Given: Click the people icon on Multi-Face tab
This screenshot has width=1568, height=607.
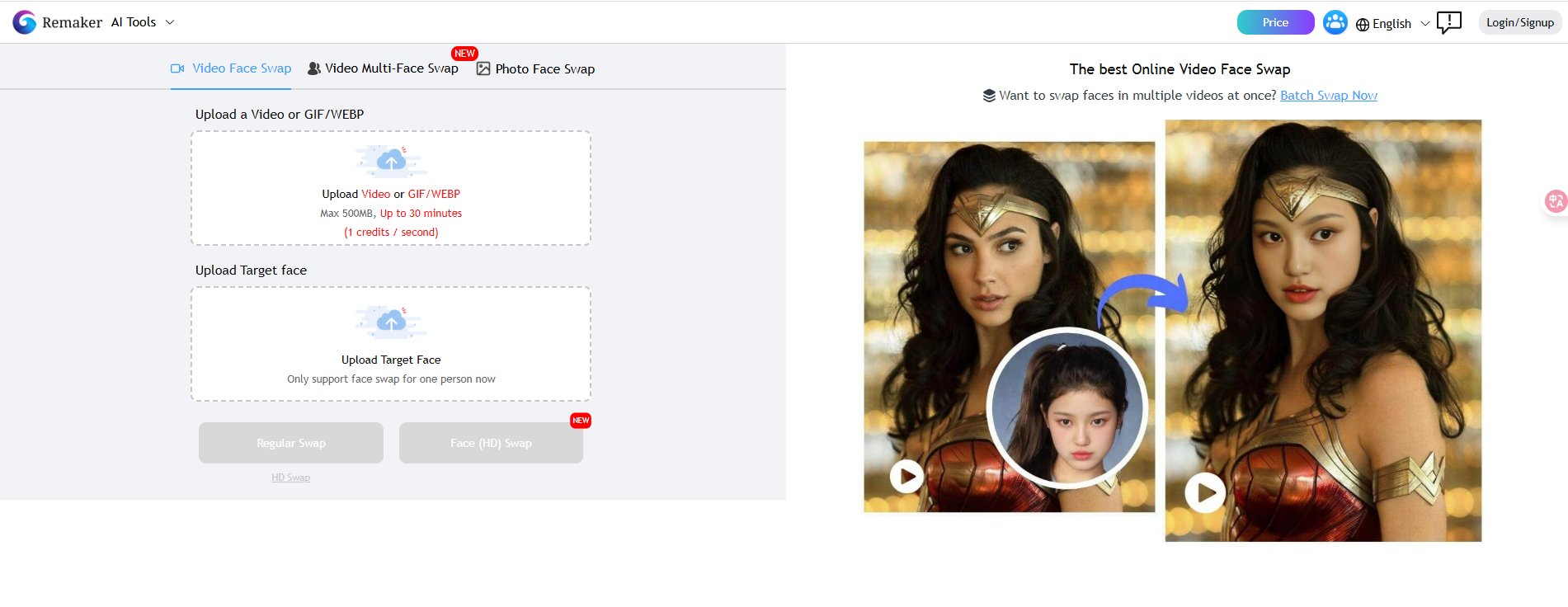Looking at the screenshot, I should [x=314, y=68].
